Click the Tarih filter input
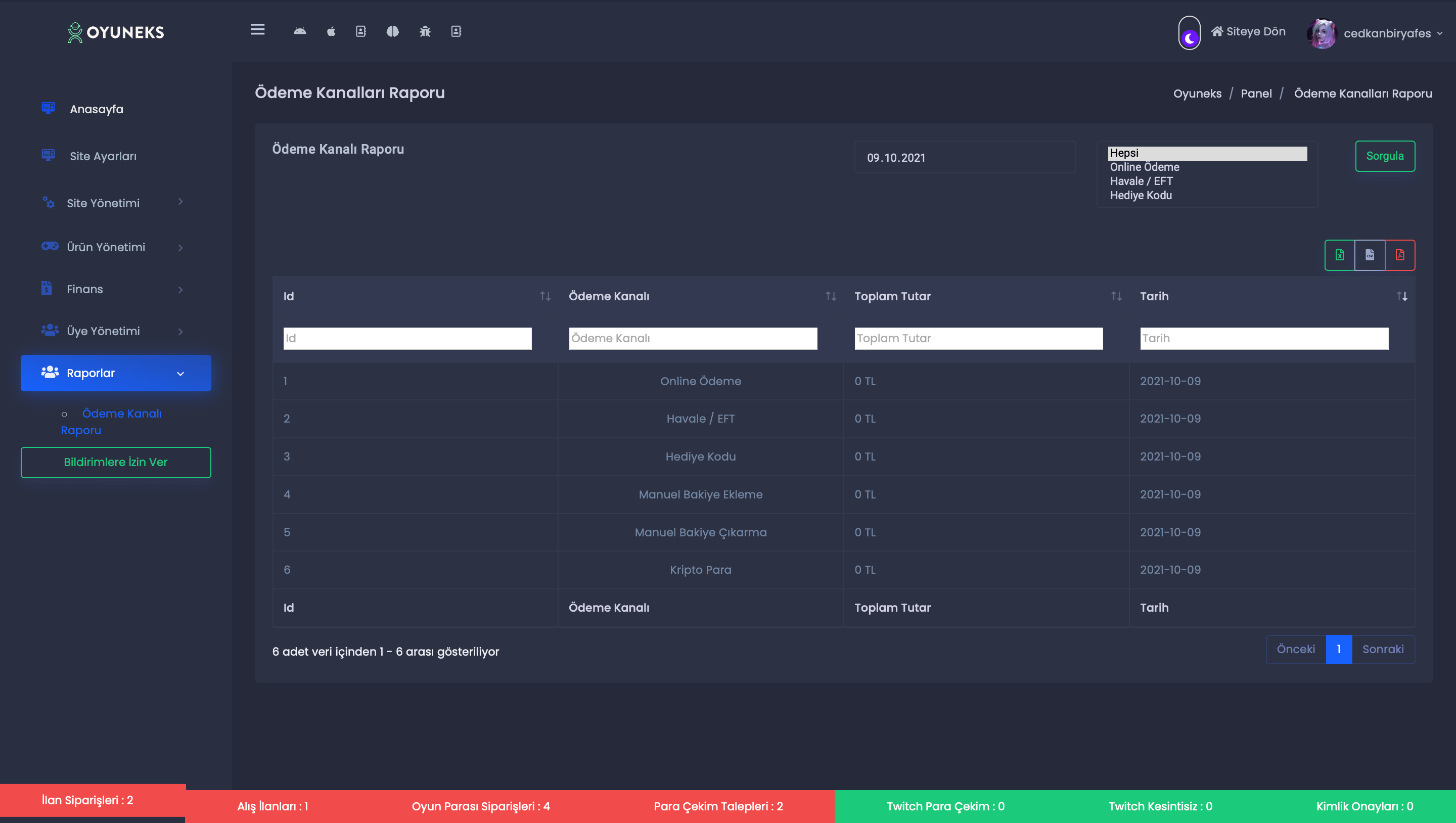Image resolution: width=1456 pixels, height=823 pixels. (x=1264, y=339)
